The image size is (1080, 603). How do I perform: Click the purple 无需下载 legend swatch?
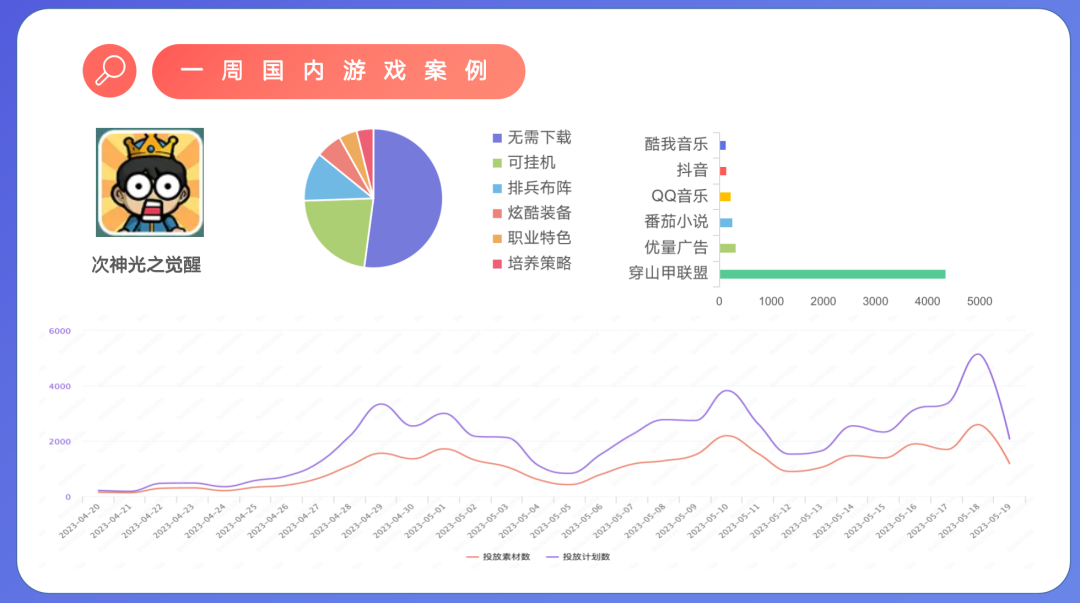[x=497, y=139]
